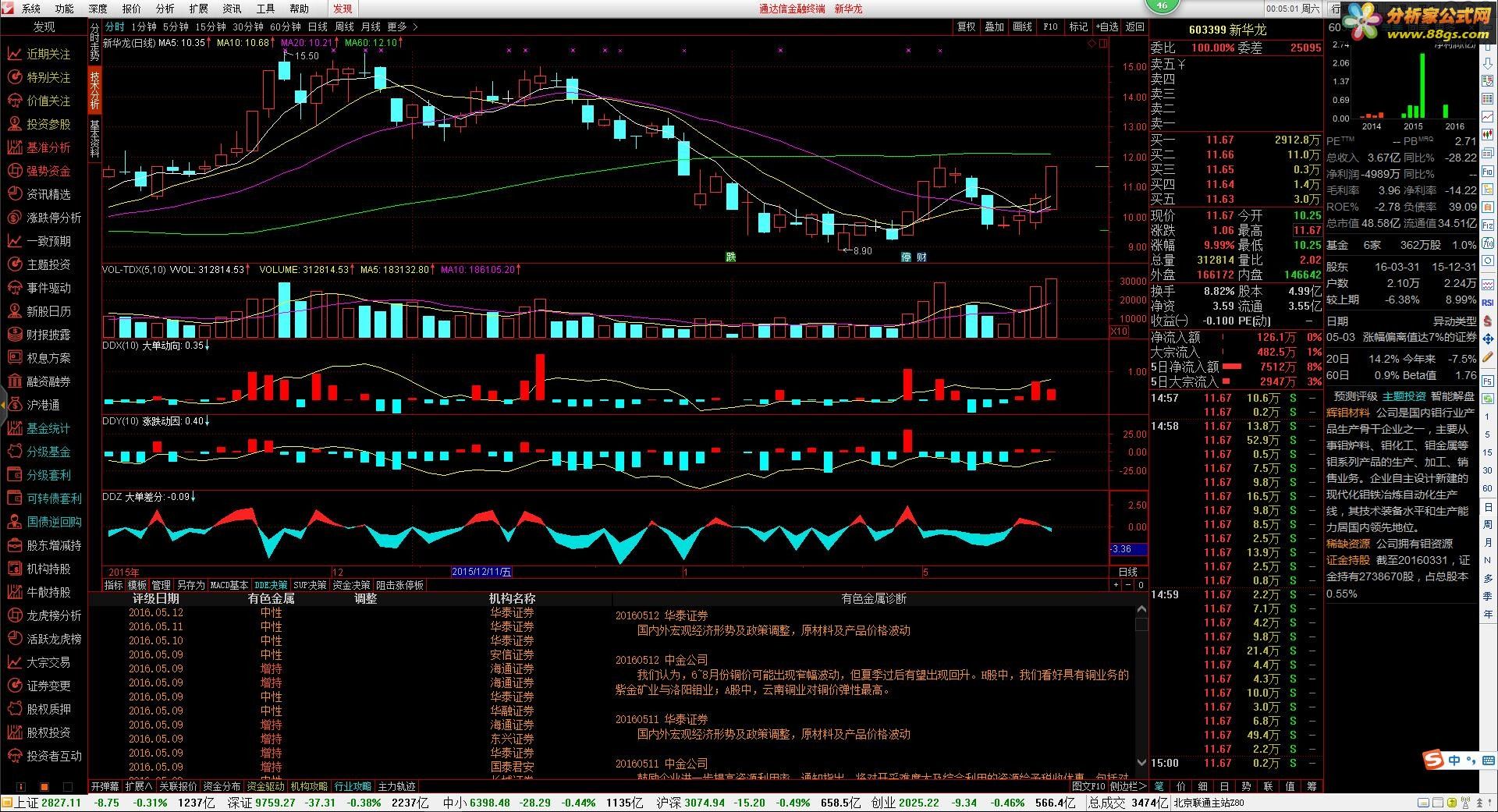Viewport: 1498px width, 812px height.
Task: Click the 图文F10 button
Action: 1088,786
